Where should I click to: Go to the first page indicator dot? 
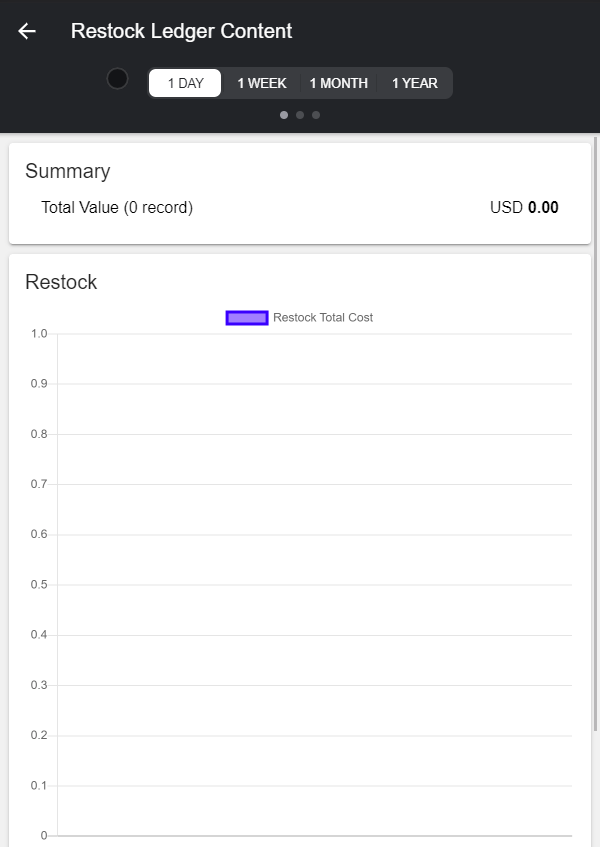click(x=284, y=115)
